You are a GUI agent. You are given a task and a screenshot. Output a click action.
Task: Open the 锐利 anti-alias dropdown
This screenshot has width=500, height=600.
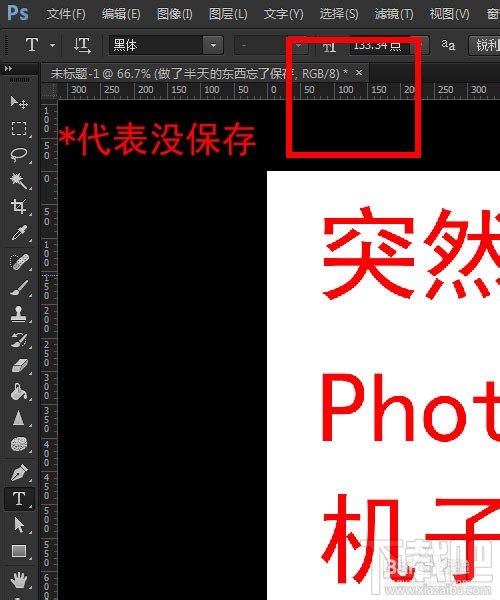(484, 45)
